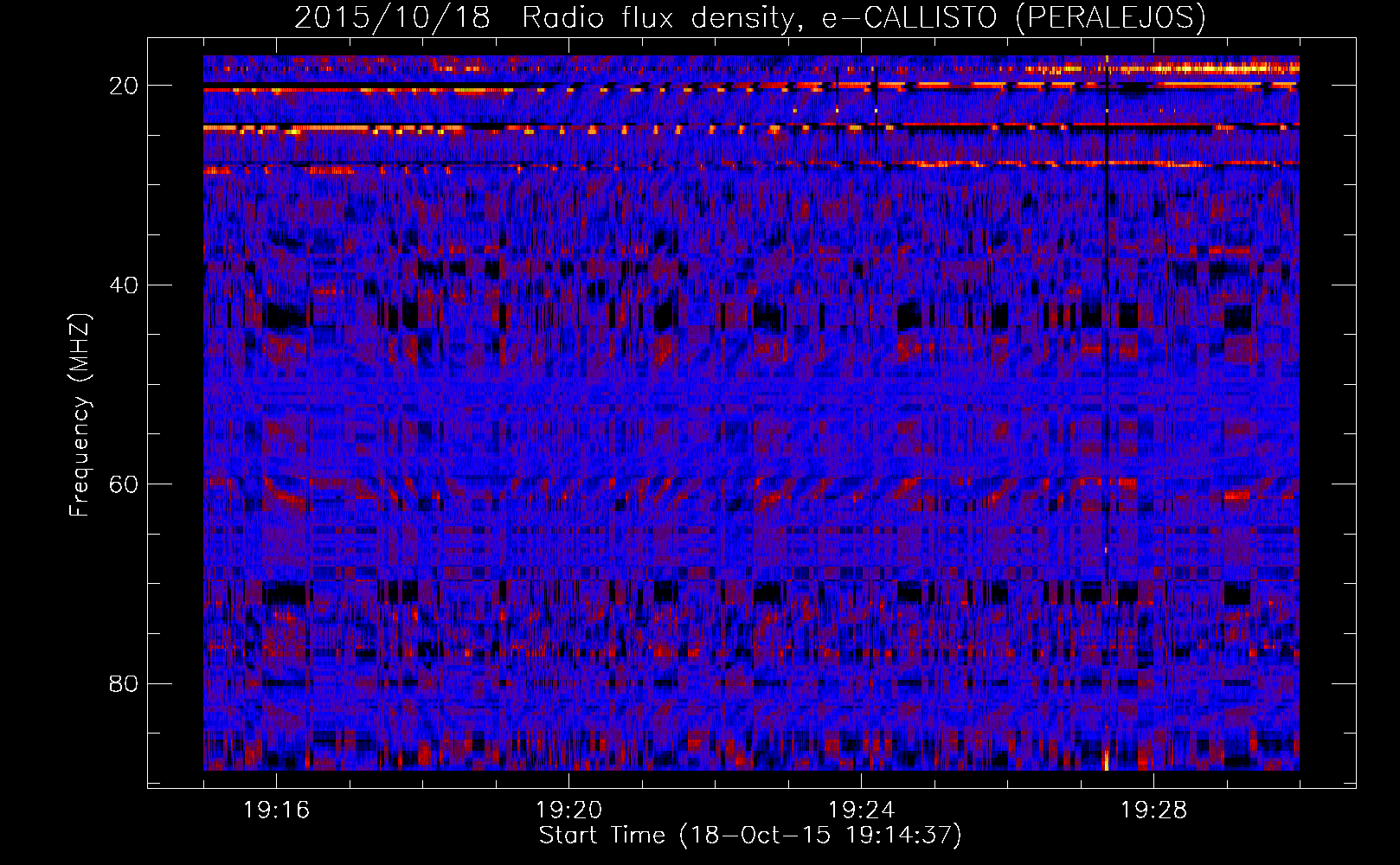The height and width of the screenshot is (865, 1400).
Task: Click the 19:28 time tick label
Action: (x=1153, y=811)
